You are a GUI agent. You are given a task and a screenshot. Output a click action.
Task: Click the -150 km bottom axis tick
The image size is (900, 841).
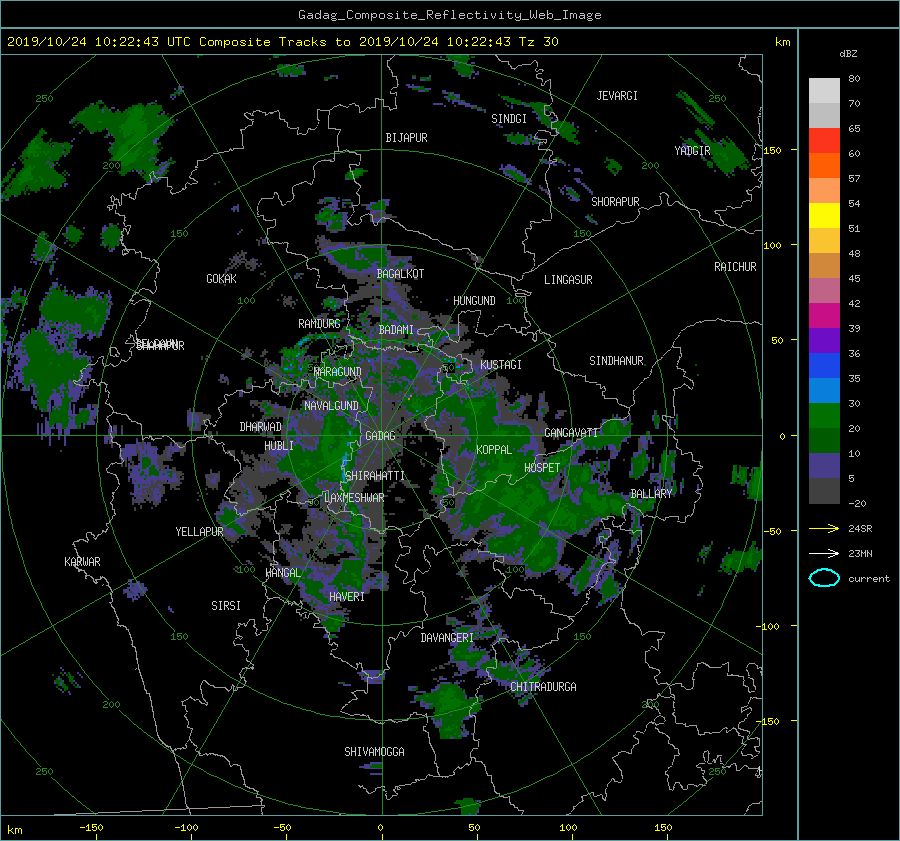click(x=91, y=828)
